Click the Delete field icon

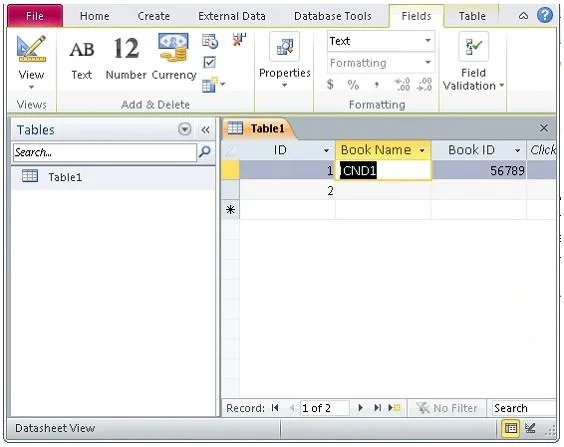(239, 40)
